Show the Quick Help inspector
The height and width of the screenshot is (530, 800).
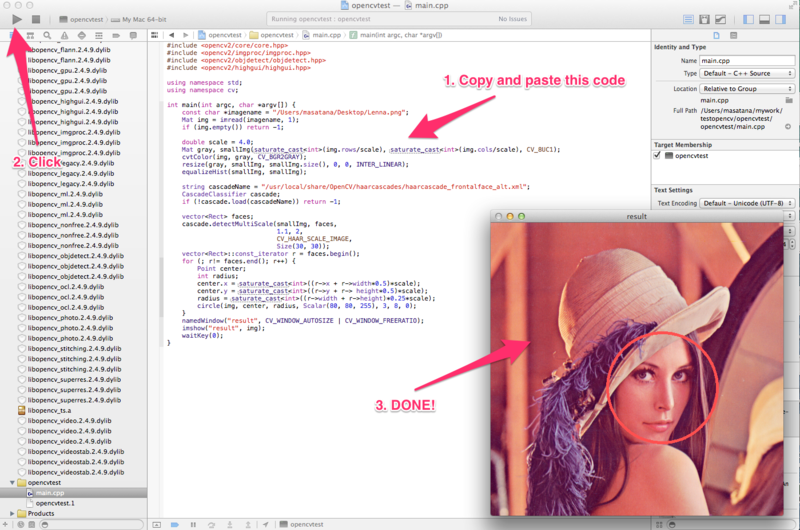coord(733,35)
